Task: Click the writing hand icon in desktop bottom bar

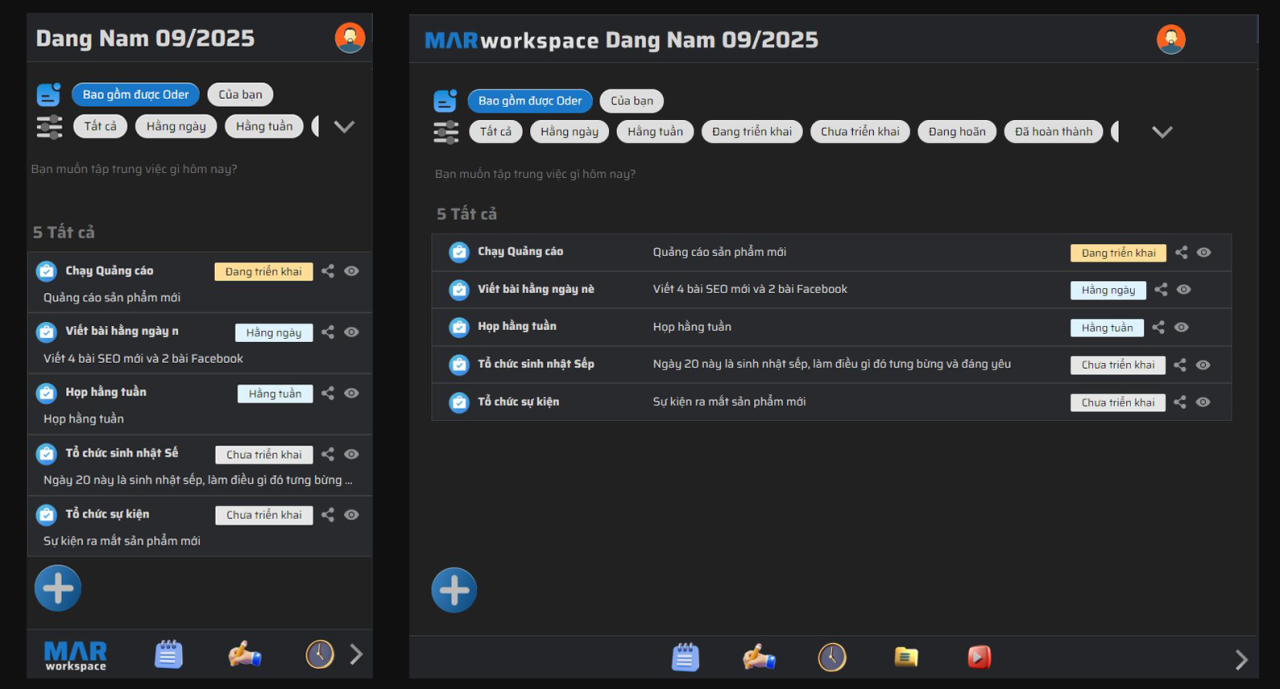Action: pos(759,657)
